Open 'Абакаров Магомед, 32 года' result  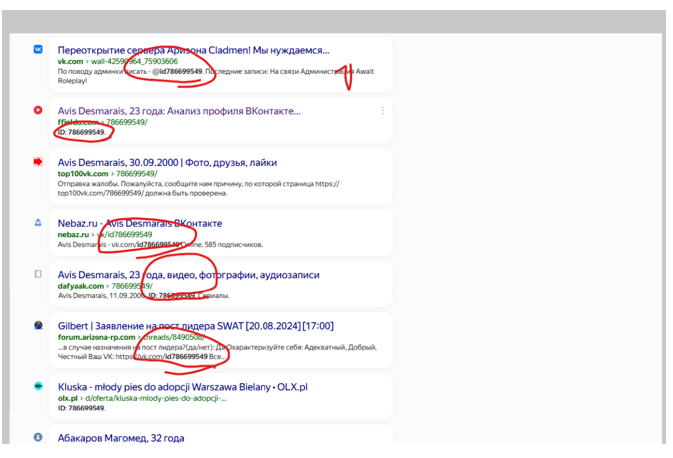pyautogui.click(x=121, y=438)
